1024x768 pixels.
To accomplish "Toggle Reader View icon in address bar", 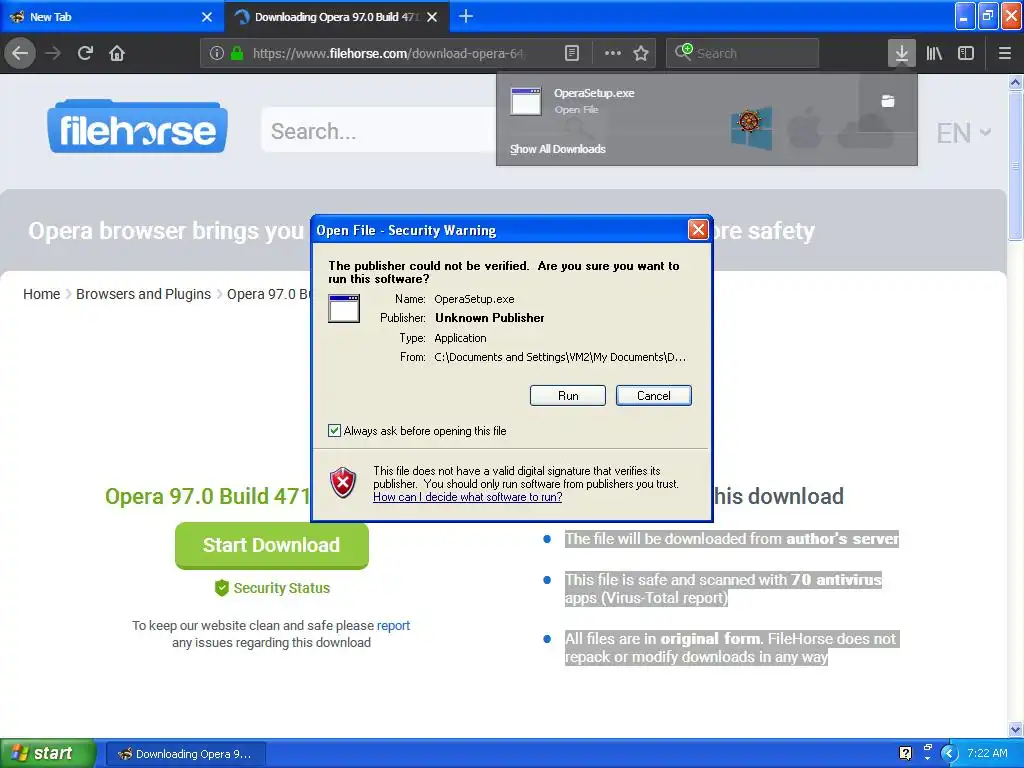I will coord(571,53).
